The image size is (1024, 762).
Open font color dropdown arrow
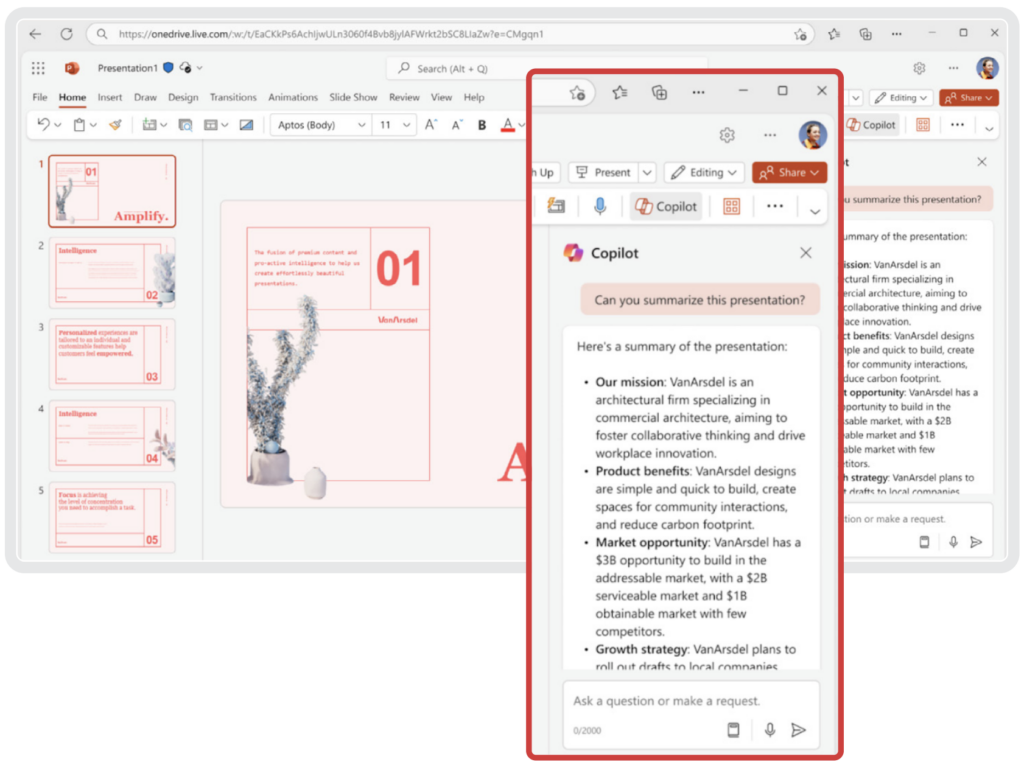pos(520,125)
